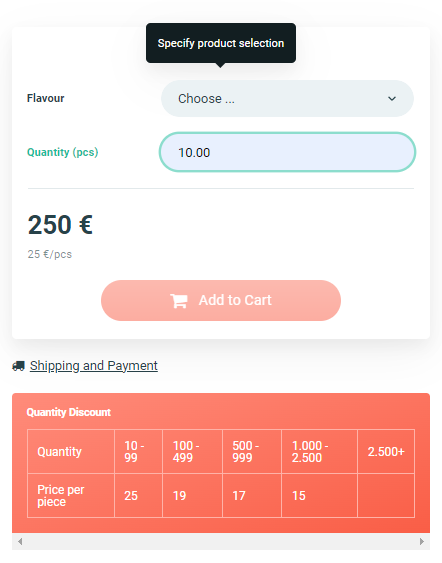The image size is (442, 563).
Task: Click into the Quantity input field
Action: [287, 152]
